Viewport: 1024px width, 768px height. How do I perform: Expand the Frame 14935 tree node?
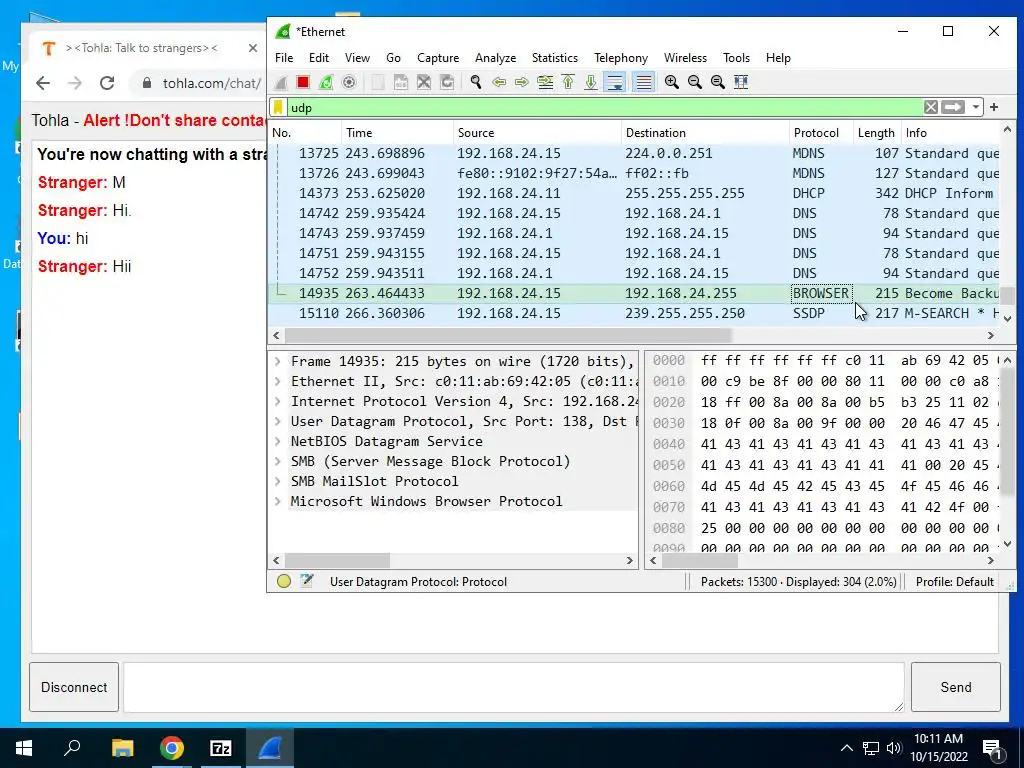click(x=278, y=362)
